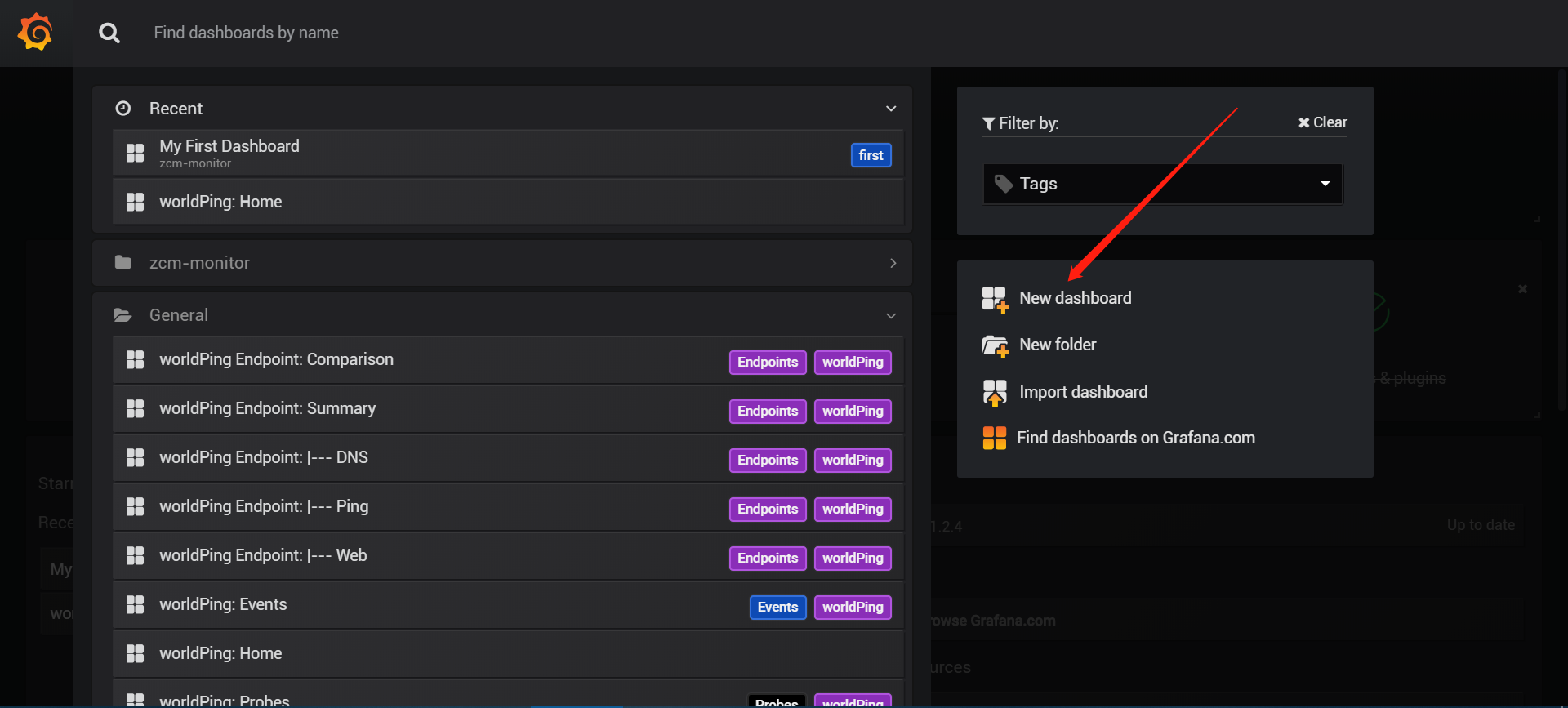Click the General open-folder icon
The height and width of the screenshot is (708, 1568).
[x=123, y=314]
